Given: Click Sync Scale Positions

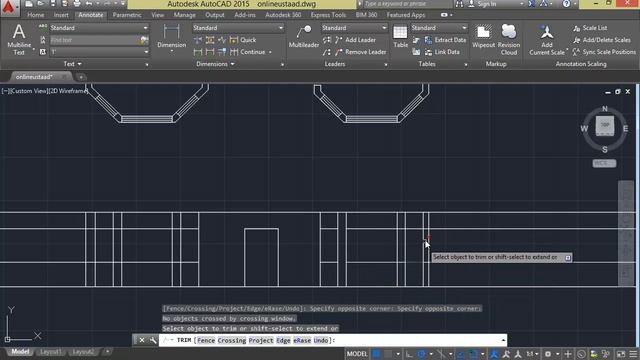Looking at the screenshot, I should pyautogui.click(x=604, y=52).
